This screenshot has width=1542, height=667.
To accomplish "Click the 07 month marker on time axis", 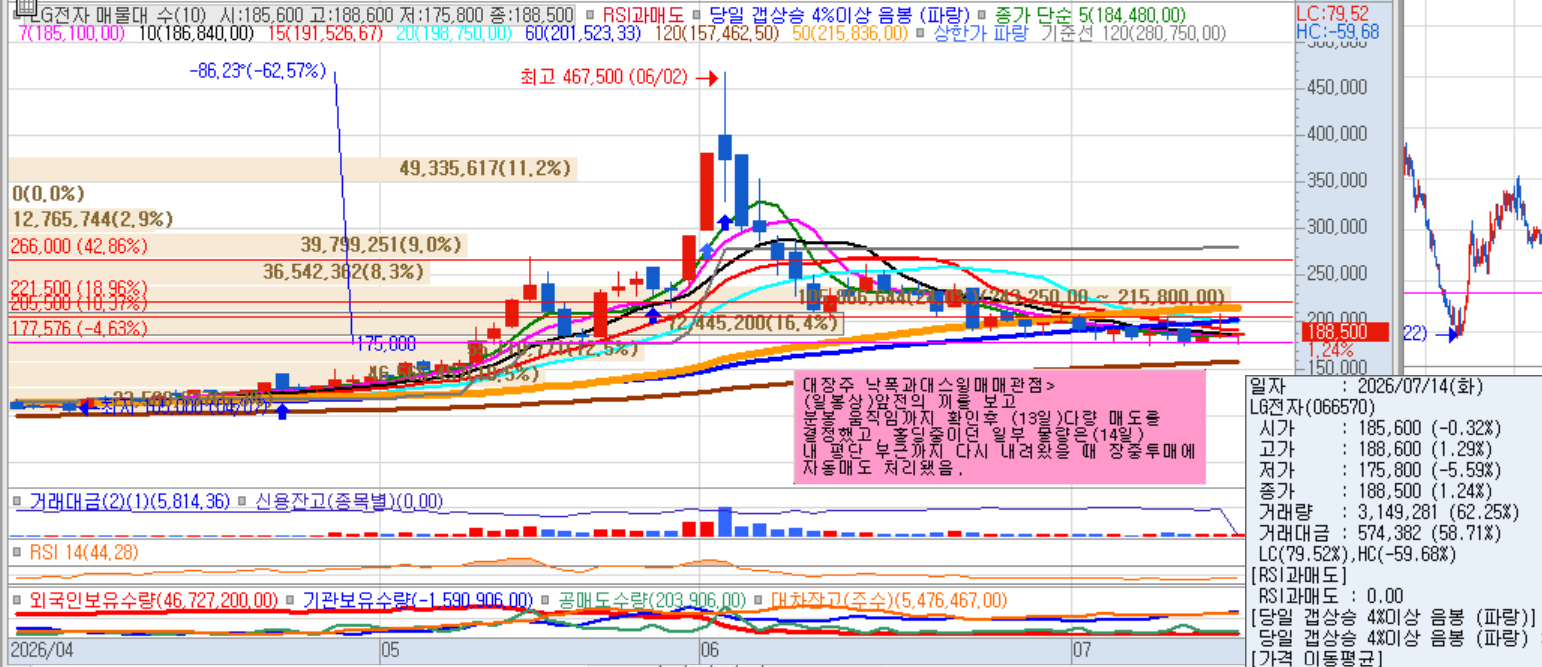I will pyautogui.click(x=1081, y=651).
